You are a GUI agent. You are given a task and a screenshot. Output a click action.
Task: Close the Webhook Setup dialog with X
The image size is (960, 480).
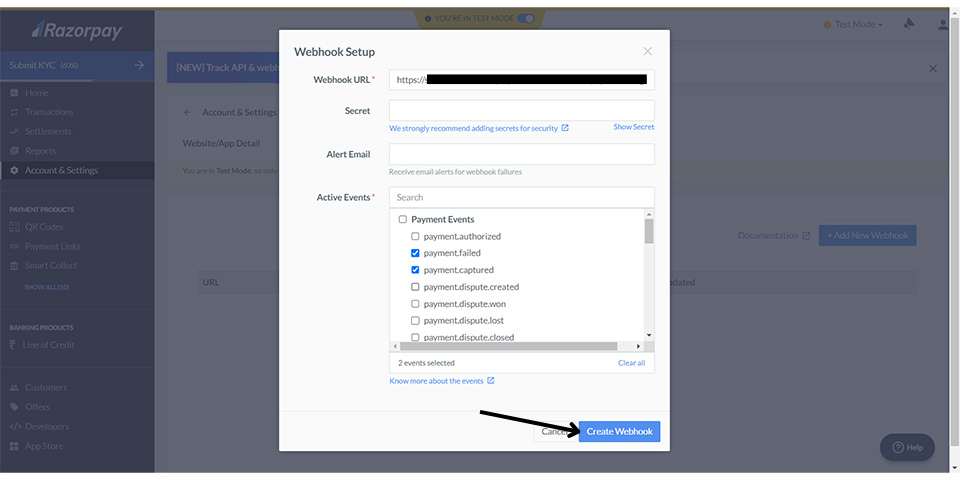click(x=647, y=51)
